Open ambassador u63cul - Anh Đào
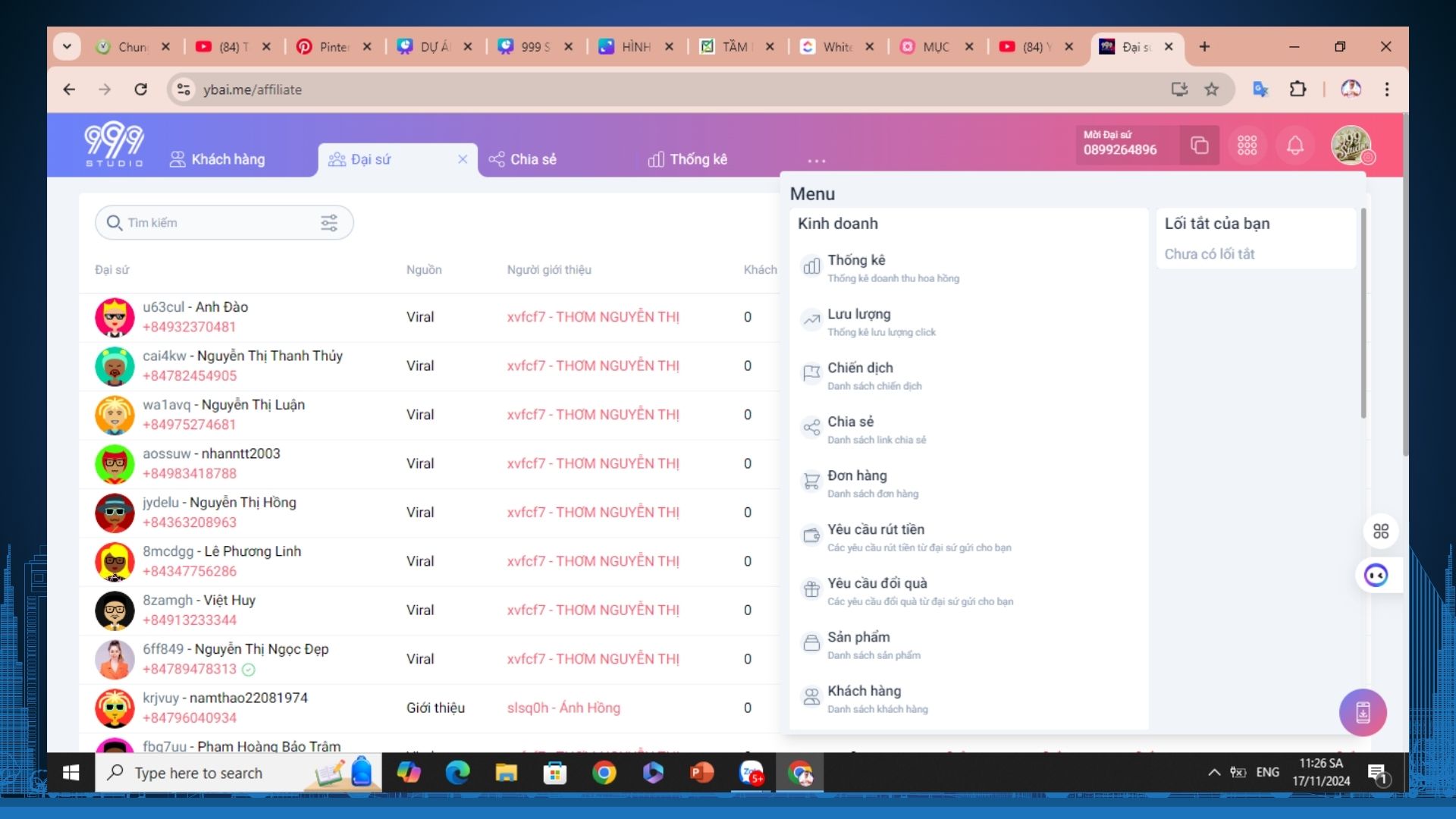 pos(196,307)
